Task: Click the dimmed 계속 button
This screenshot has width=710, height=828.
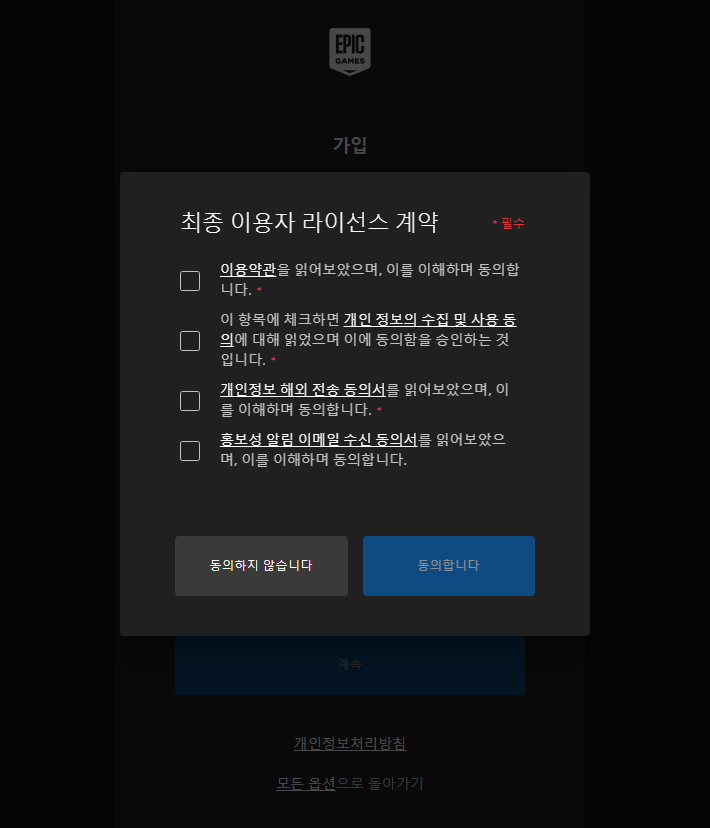Action: coord(350,665)
